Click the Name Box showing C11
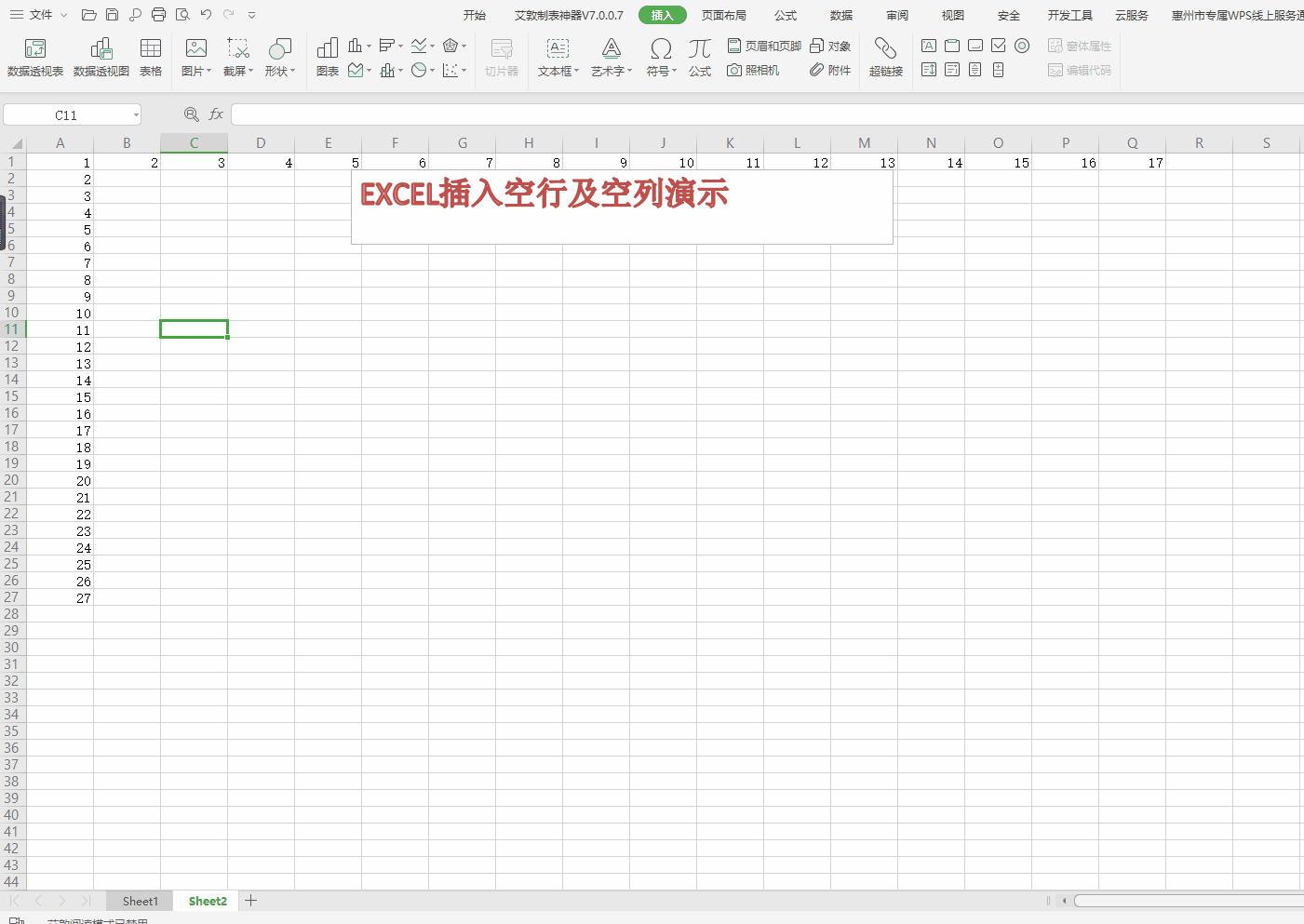This screenshot has height=924, width=1304. [73, 115]
